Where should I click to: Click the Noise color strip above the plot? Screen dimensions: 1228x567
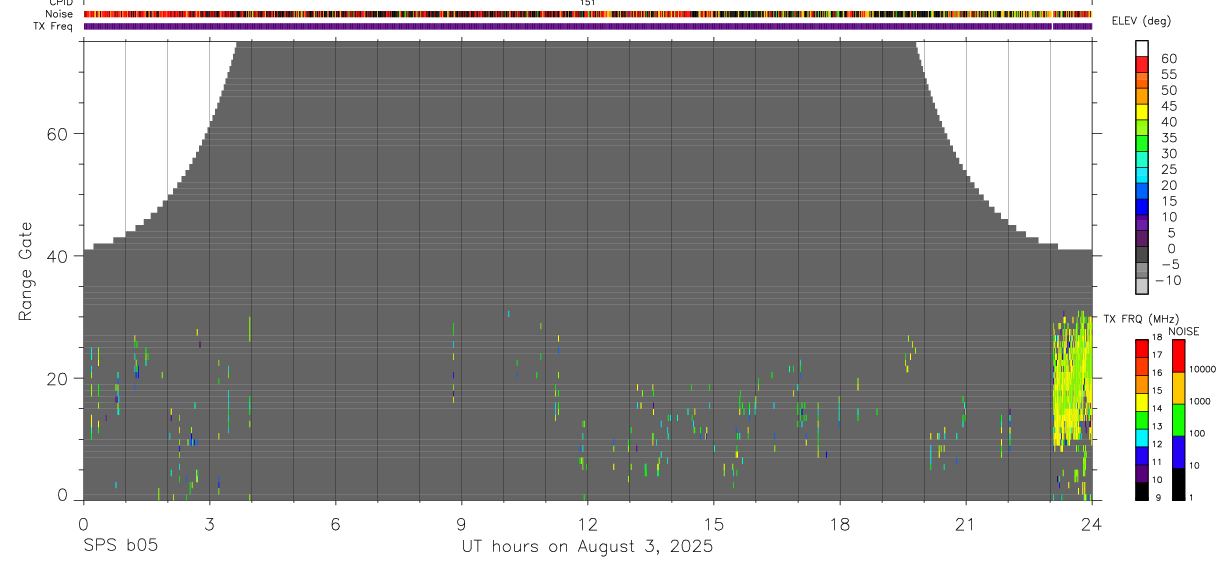click(x=587, y=14)
